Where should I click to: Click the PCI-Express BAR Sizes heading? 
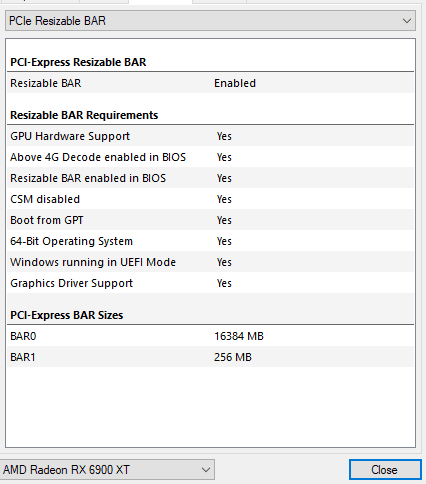point(67,315)
